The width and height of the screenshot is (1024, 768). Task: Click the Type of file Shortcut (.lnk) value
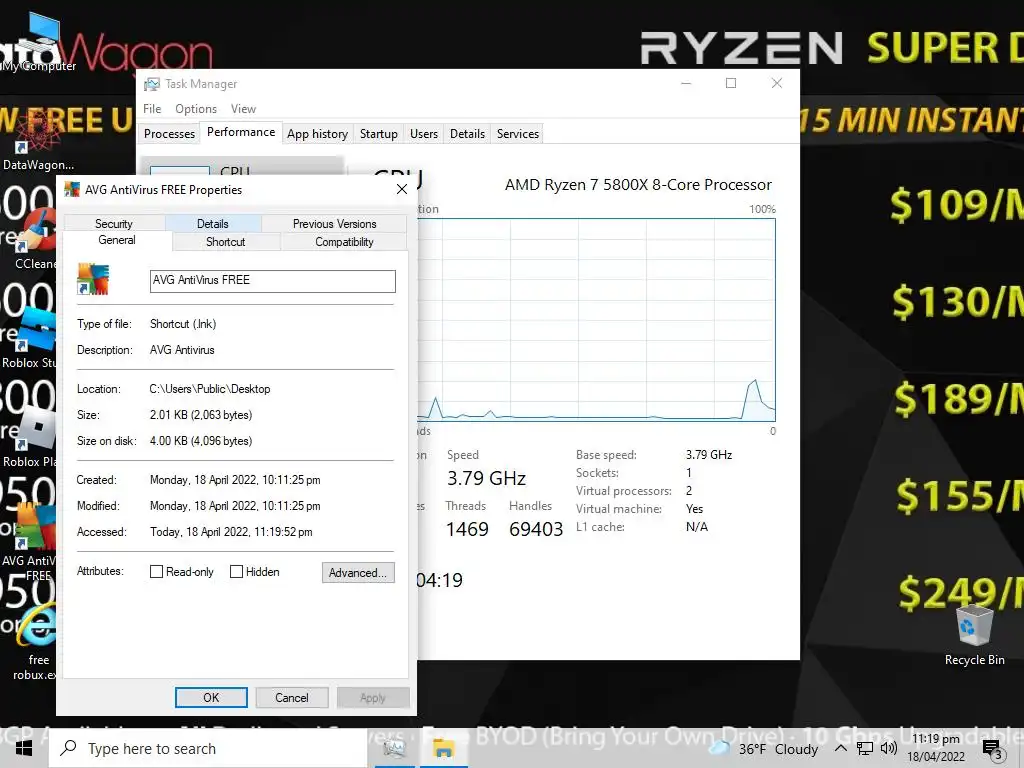[183, 324]
